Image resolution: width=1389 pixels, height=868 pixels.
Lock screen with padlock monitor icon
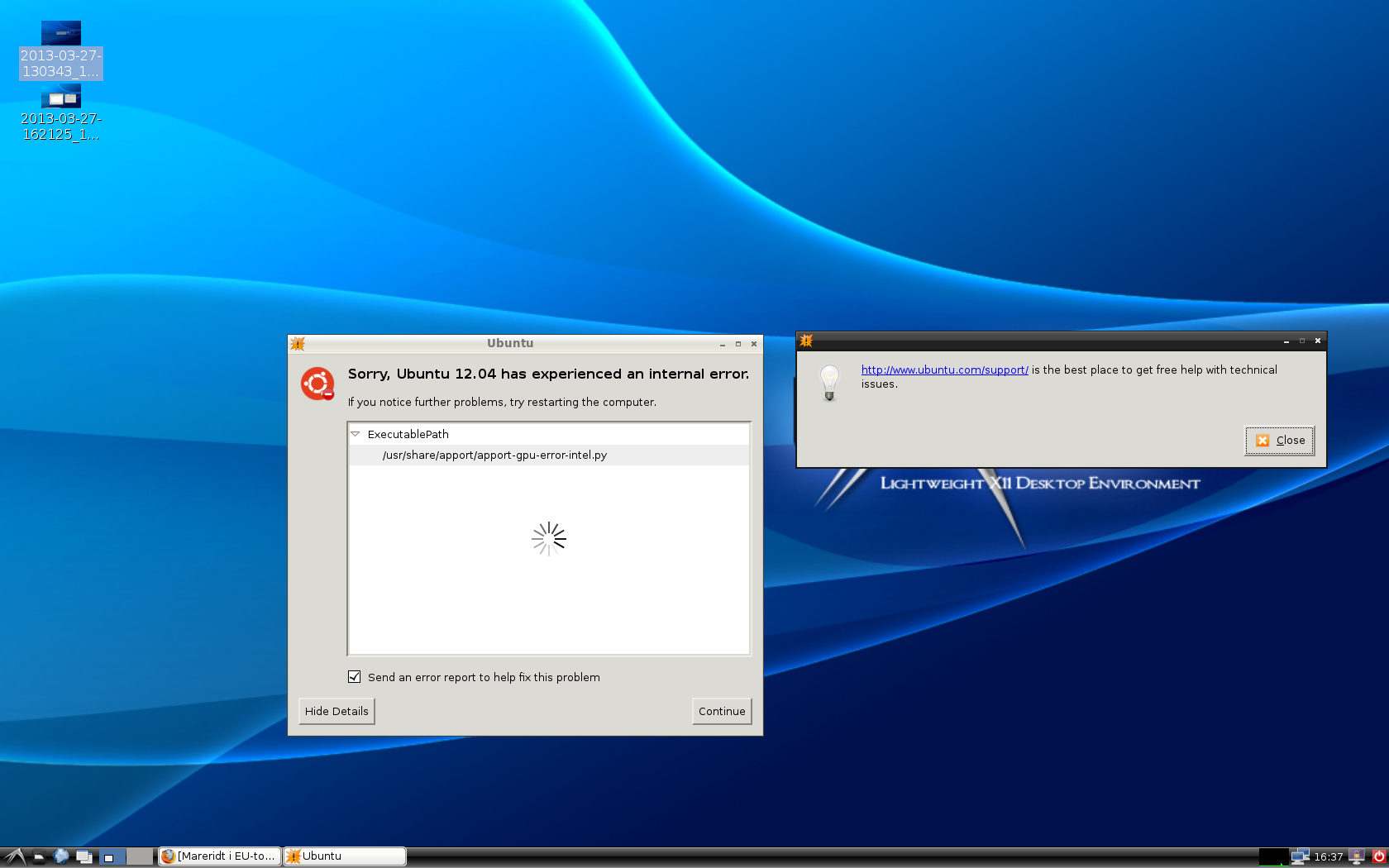point(1357,856)
